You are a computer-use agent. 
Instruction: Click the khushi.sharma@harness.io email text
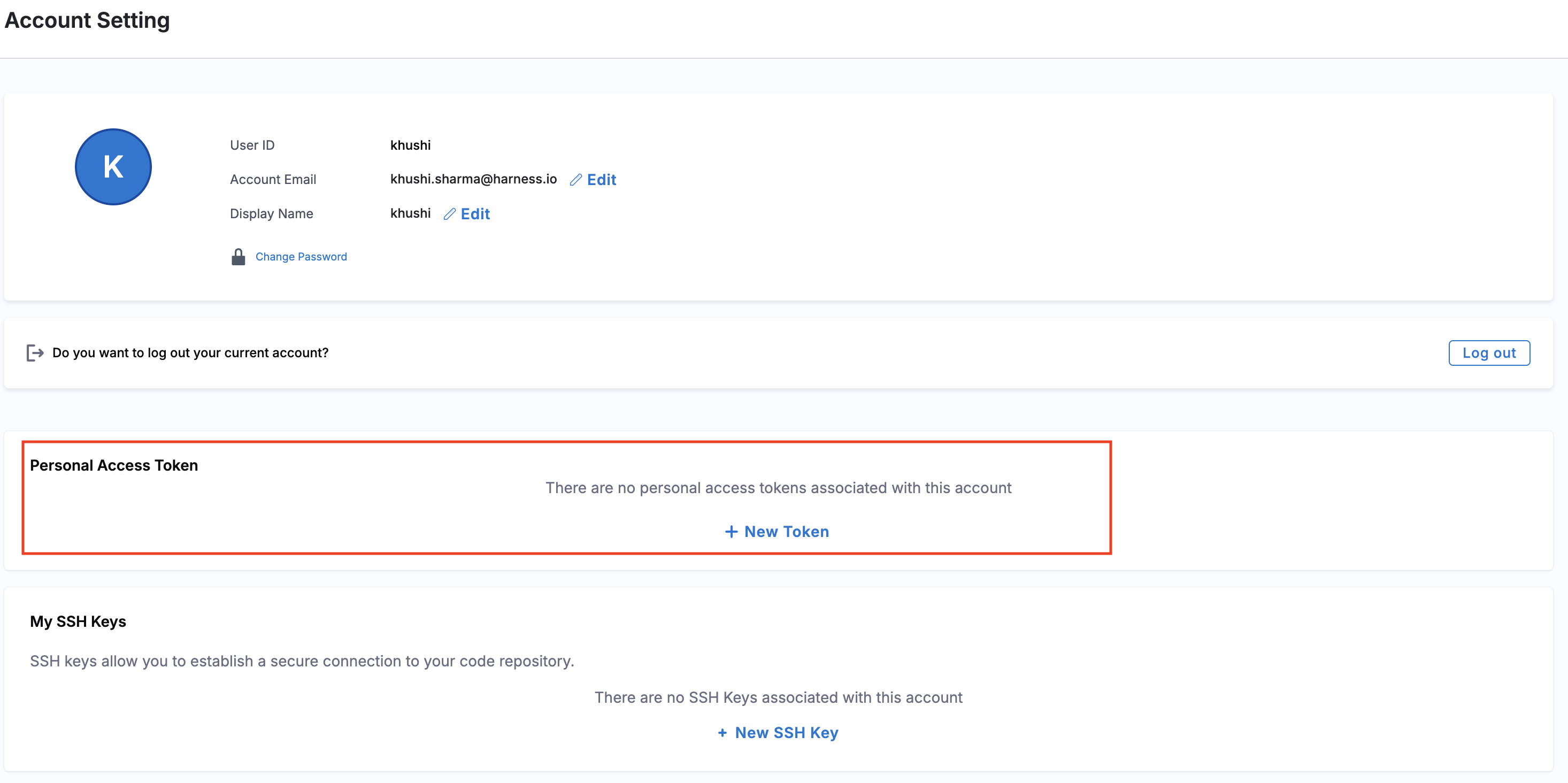click(473, 179)
